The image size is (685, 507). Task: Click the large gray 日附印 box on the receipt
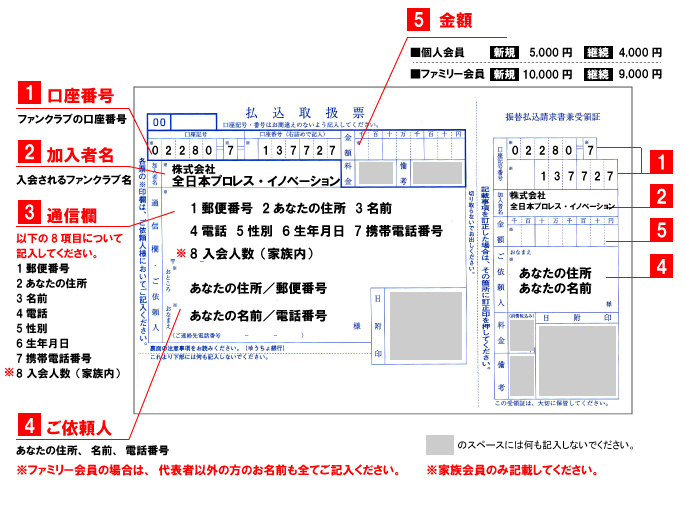[577, 360]
